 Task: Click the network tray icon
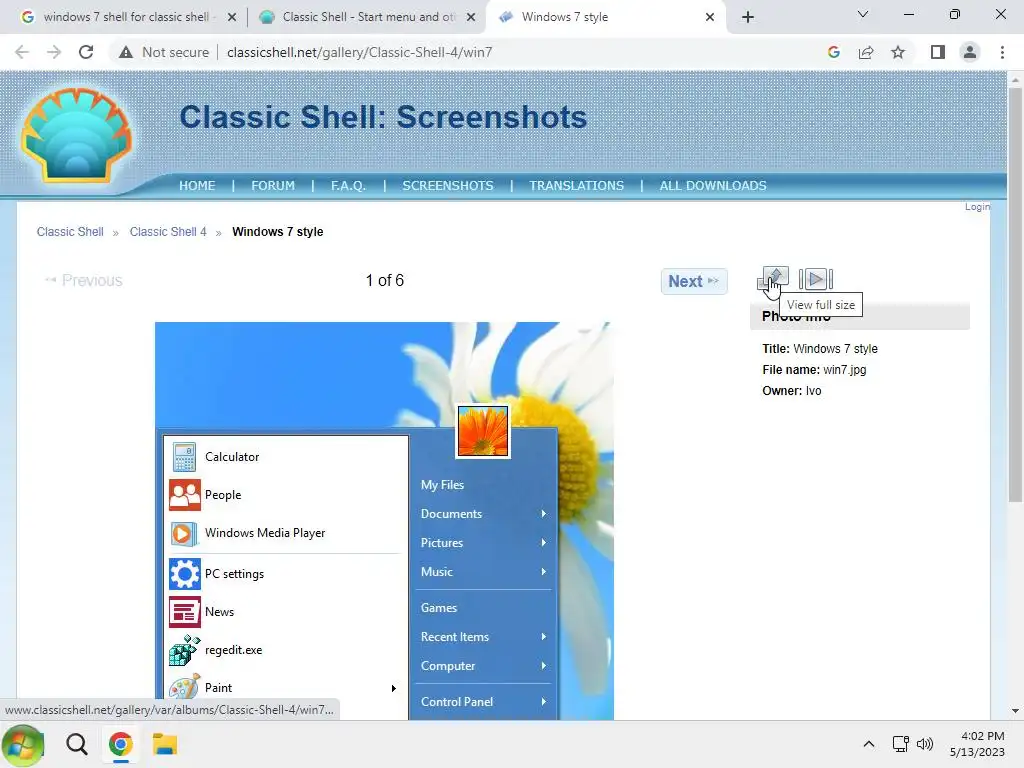(x=901, y=744)
